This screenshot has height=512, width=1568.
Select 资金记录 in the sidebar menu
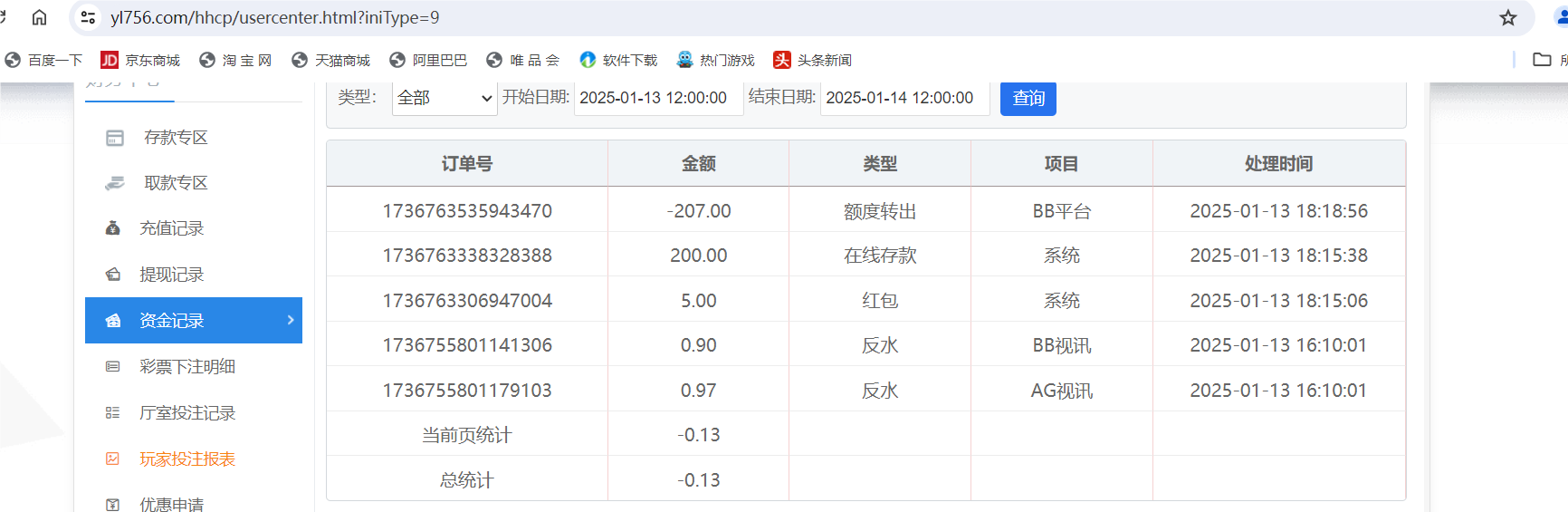click(x=171, y=321)
